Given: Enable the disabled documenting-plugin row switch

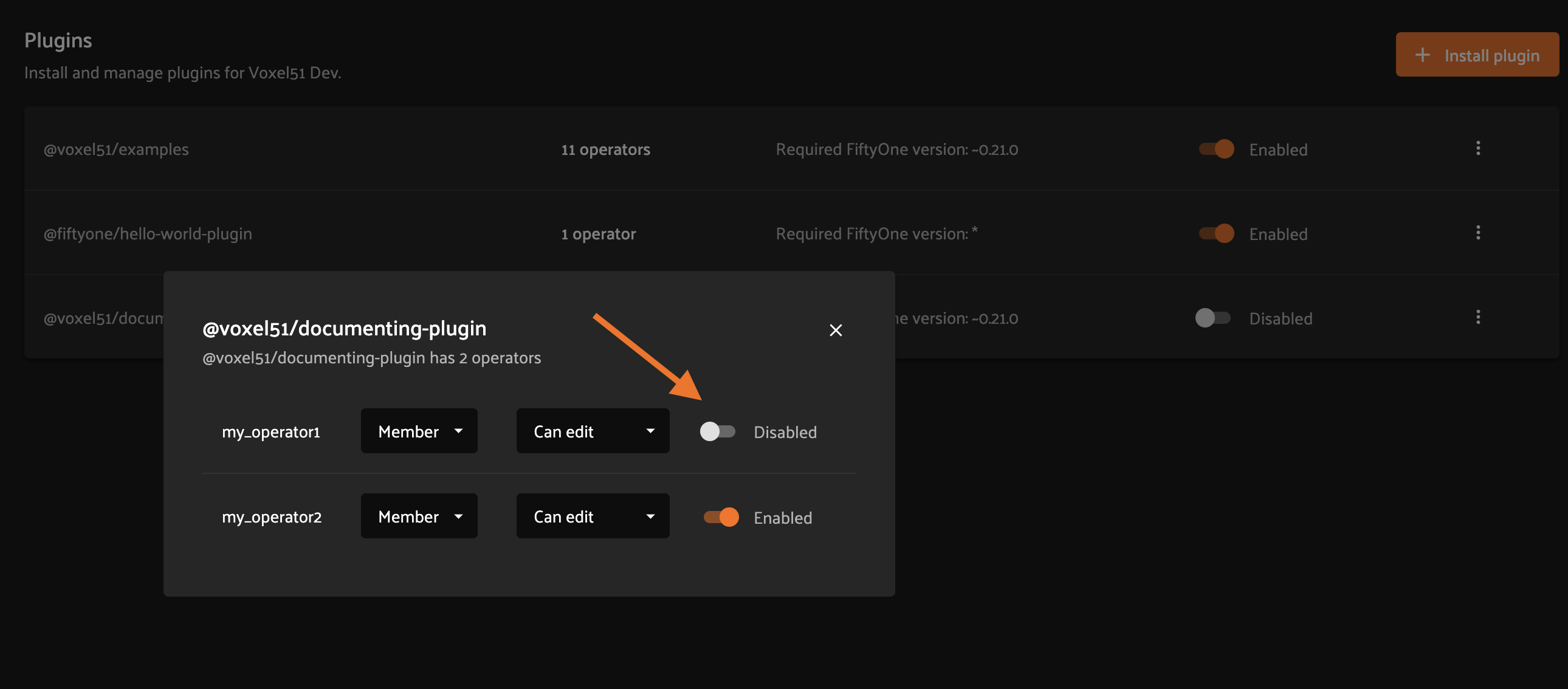Looking at the screenshot, I should (x=1212, y=318).
